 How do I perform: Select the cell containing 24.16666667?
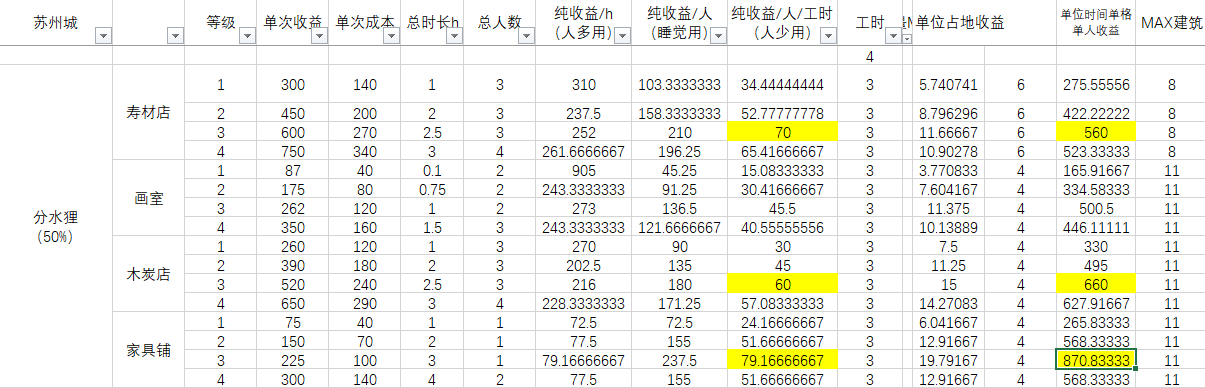[783, 322]
